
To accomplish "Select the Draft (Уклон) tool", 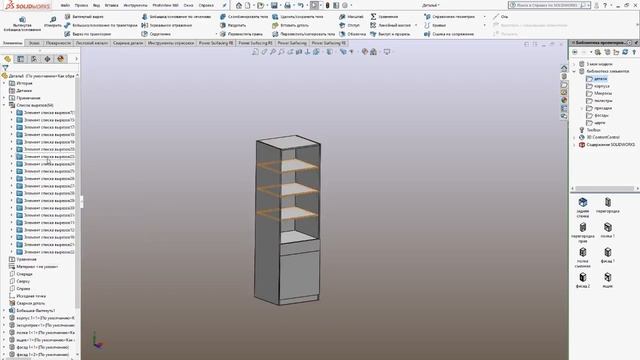I will [x=349, y=25].
